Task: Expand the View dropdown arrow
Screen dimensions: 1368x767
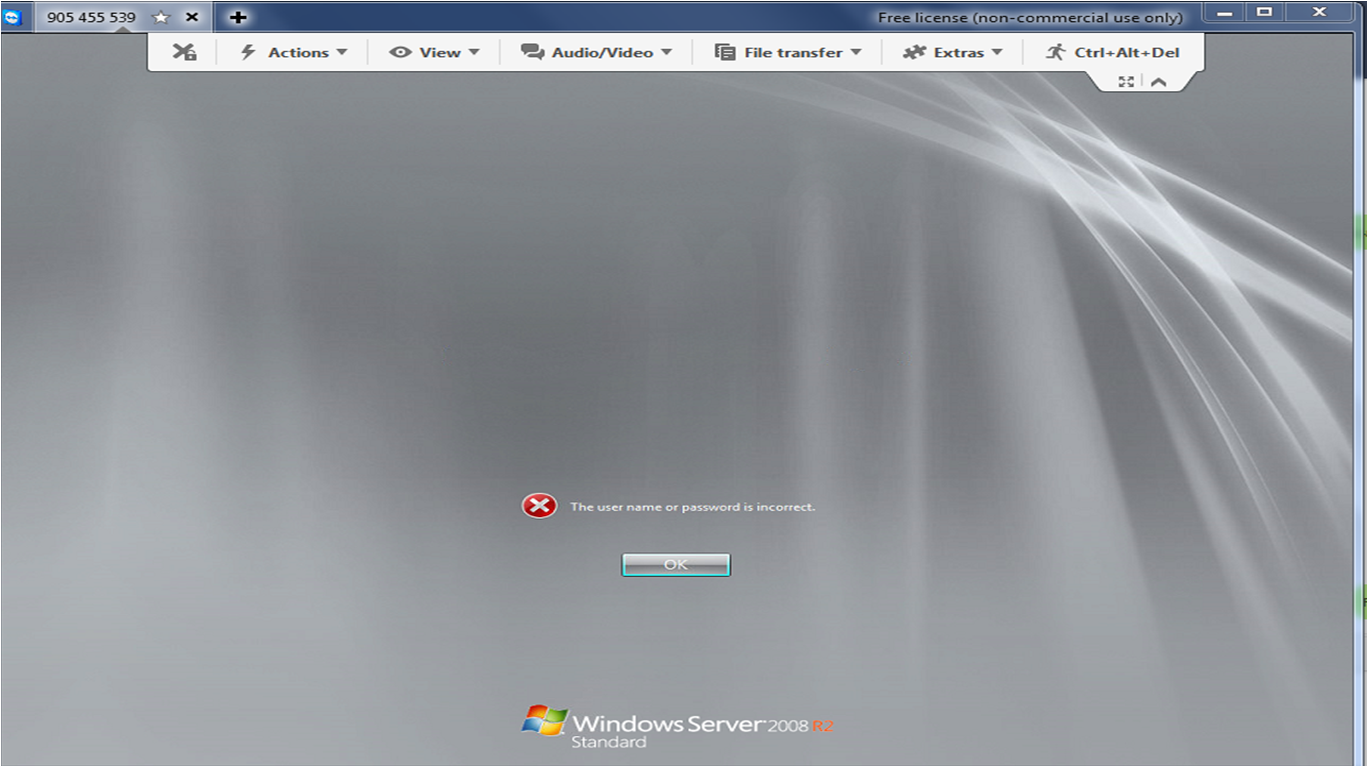Action: point(474,52)
